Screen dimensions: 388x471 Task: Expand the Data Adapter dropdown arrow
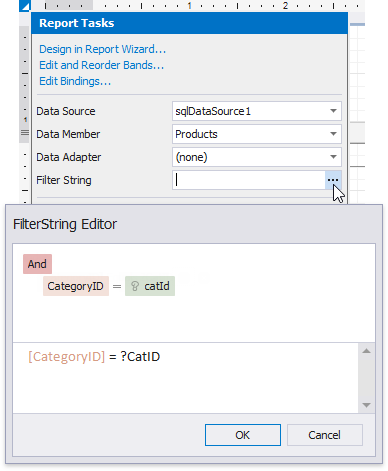[333, 157]
